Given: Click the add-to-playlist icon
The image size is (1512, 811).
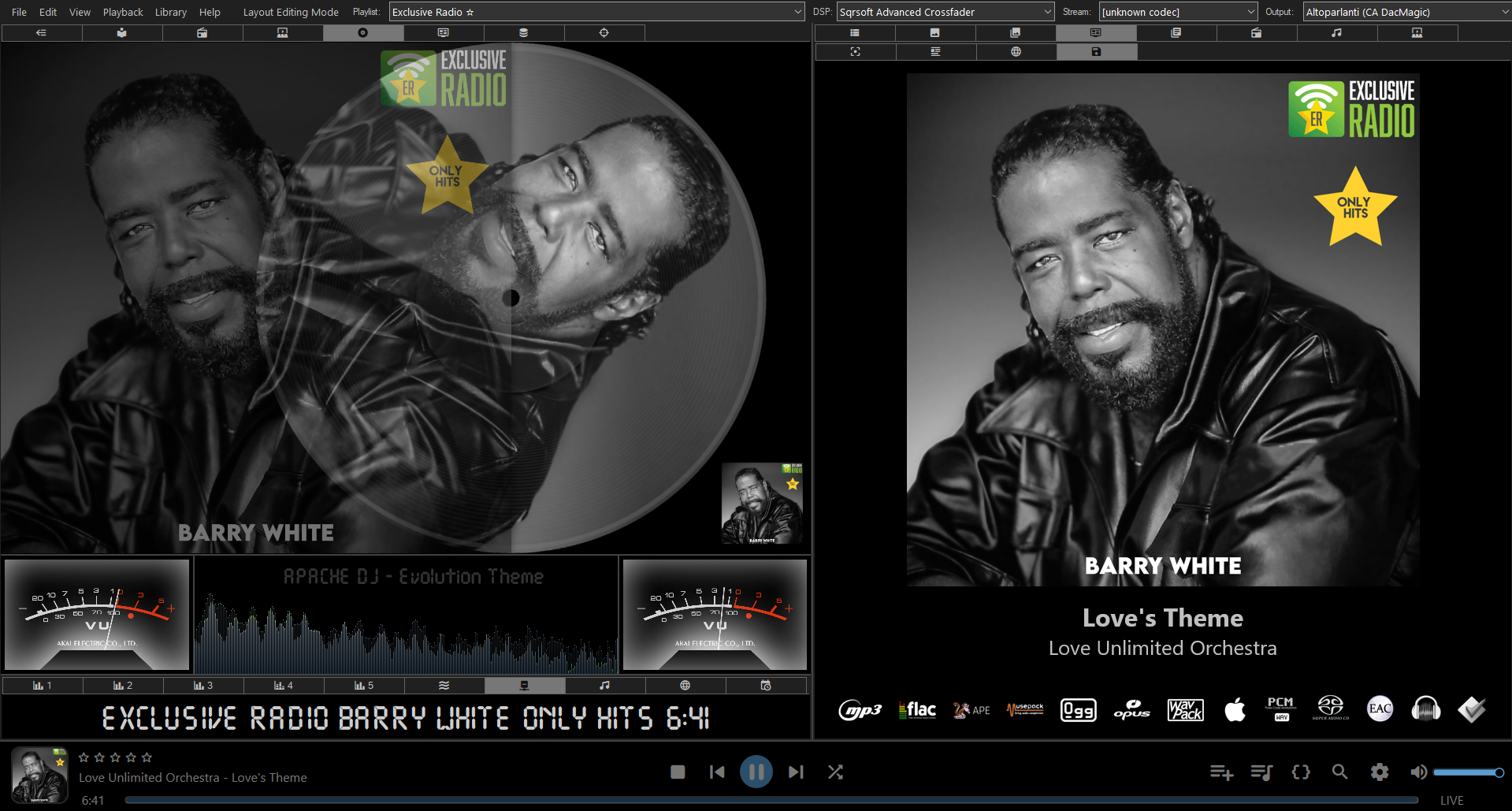Looking at the screenshot, I should pos(1222,772).
